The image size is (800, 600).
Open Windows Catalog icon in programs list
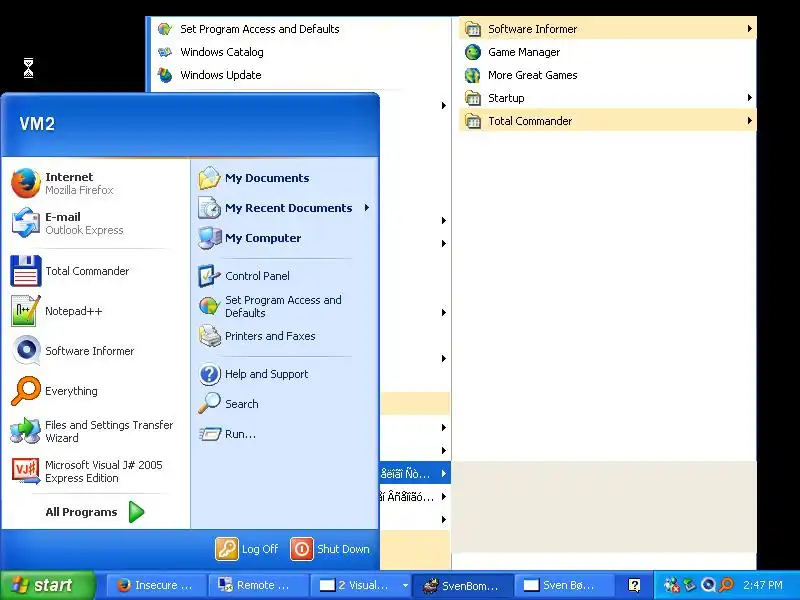(165, 52)
